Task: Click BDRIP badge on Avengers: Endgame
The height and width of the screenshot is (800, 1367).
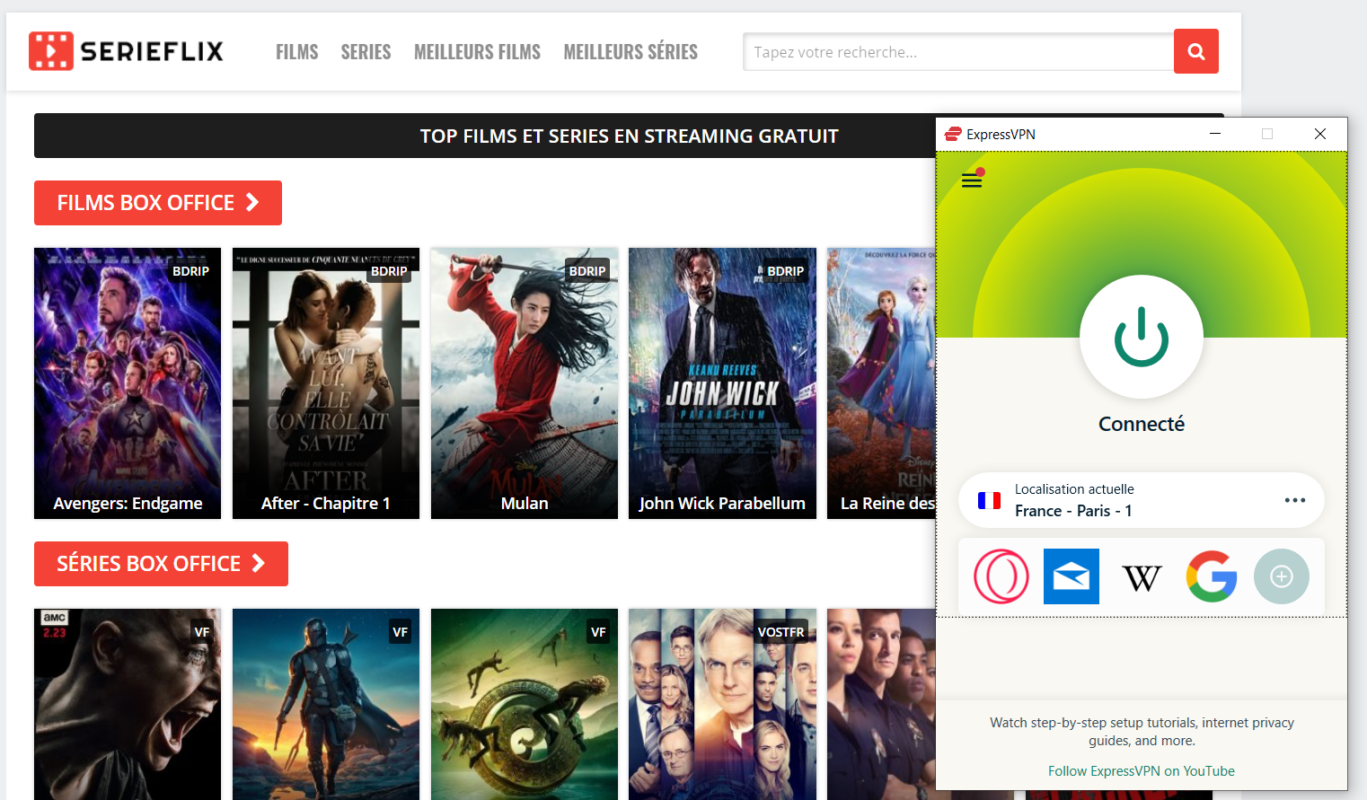Action: pos(191,271)
